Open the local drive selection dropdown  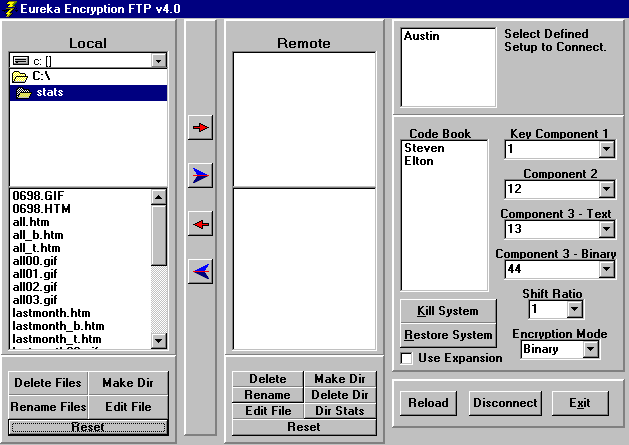(x=158, y=61)
